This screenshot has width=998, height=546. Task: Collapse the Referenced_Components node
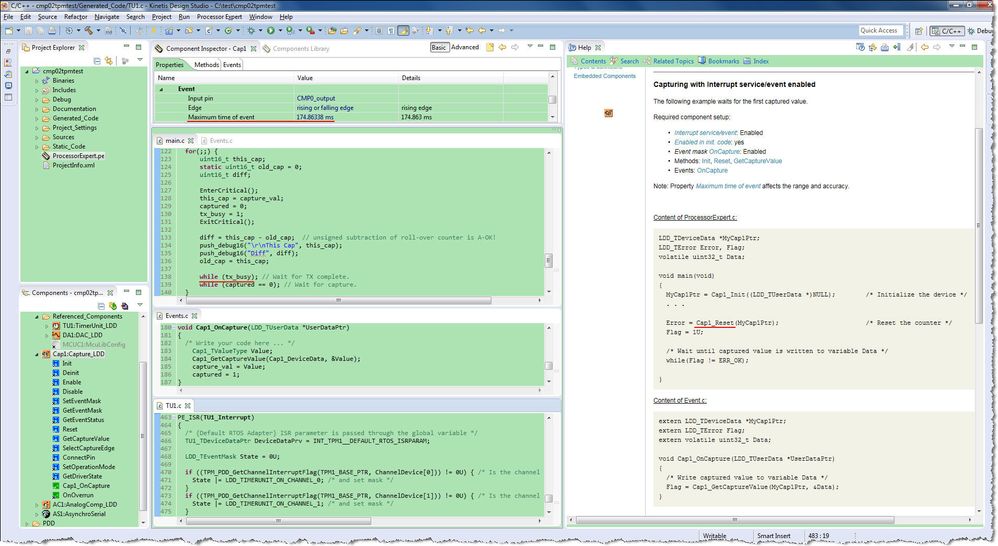[x=36, y=316]
